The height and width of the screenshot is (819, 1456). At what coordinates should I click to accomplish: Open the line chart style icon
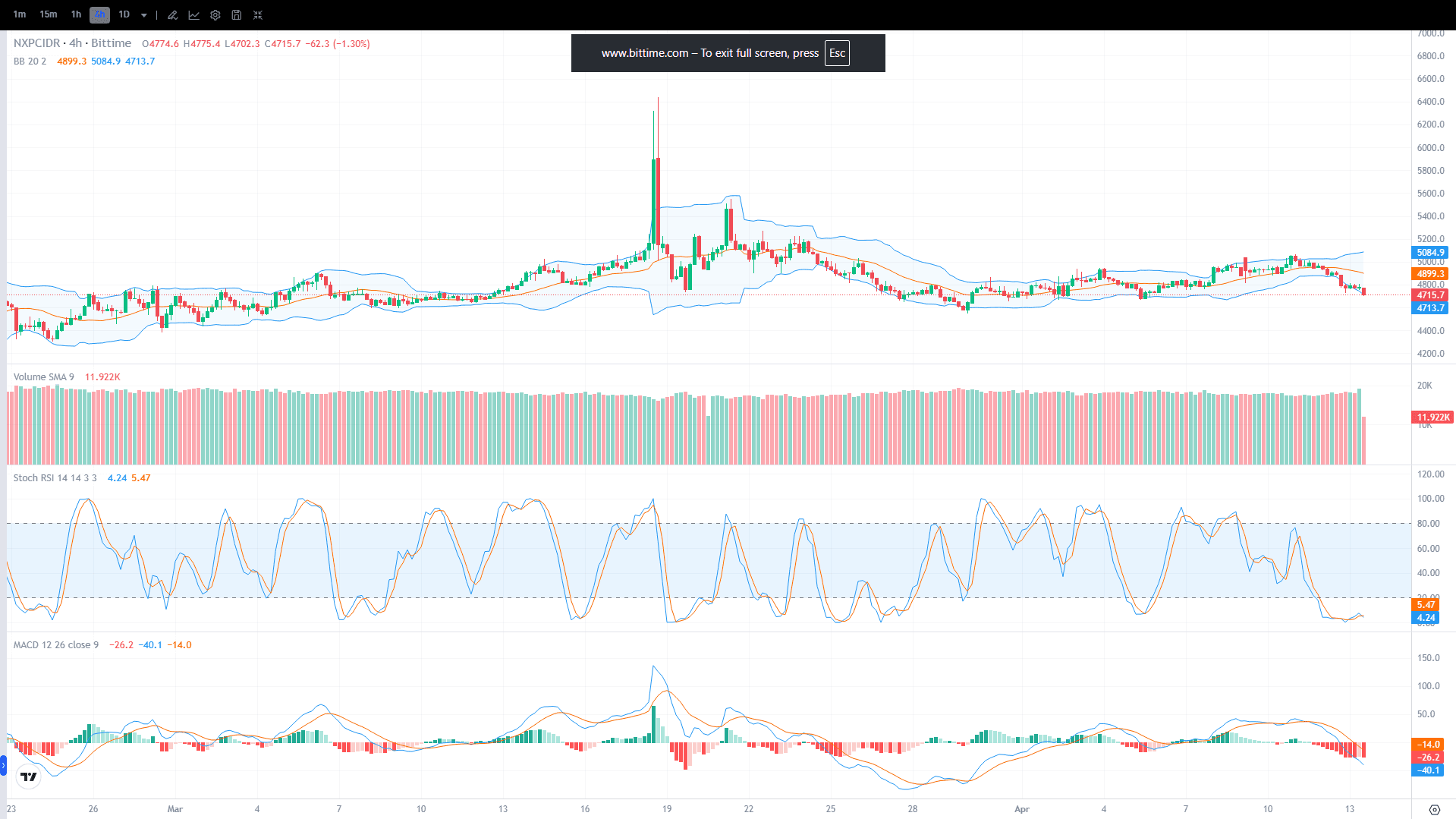[194, 14]
